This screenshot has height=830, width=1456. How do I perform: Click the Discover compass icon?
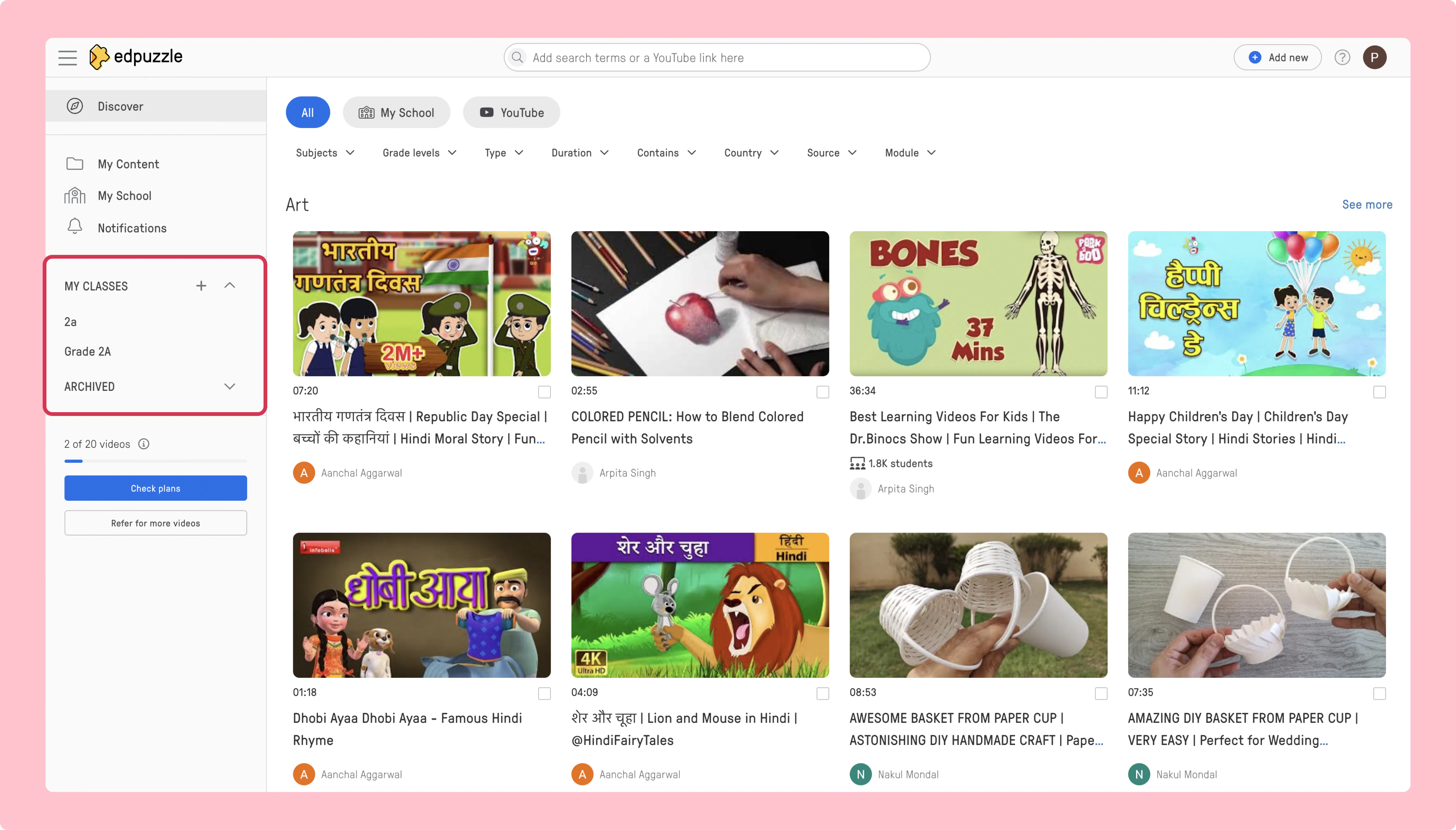click(75, 106)
